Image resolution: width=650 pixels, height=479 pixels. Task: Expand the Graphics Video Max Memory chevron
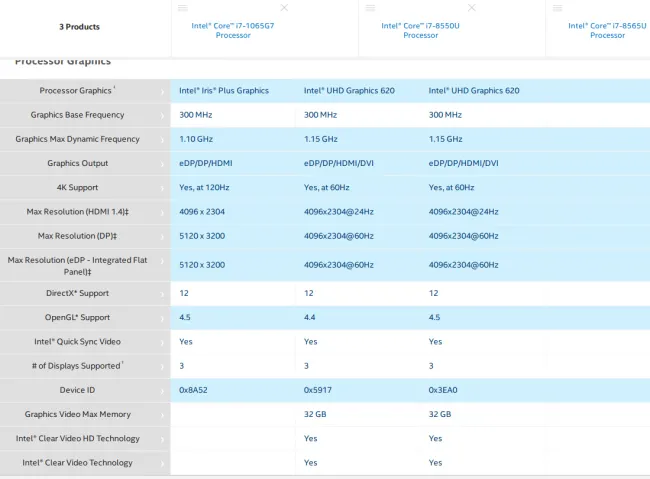[163, 415]
